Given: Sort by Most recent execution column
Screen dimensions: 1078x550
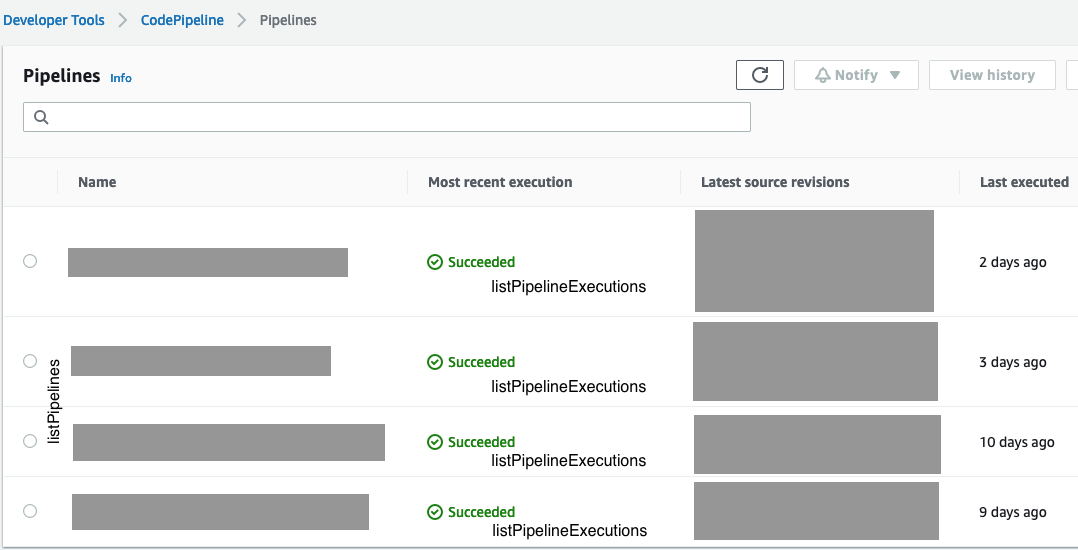Looking at the screenshot, I should 500,182.
